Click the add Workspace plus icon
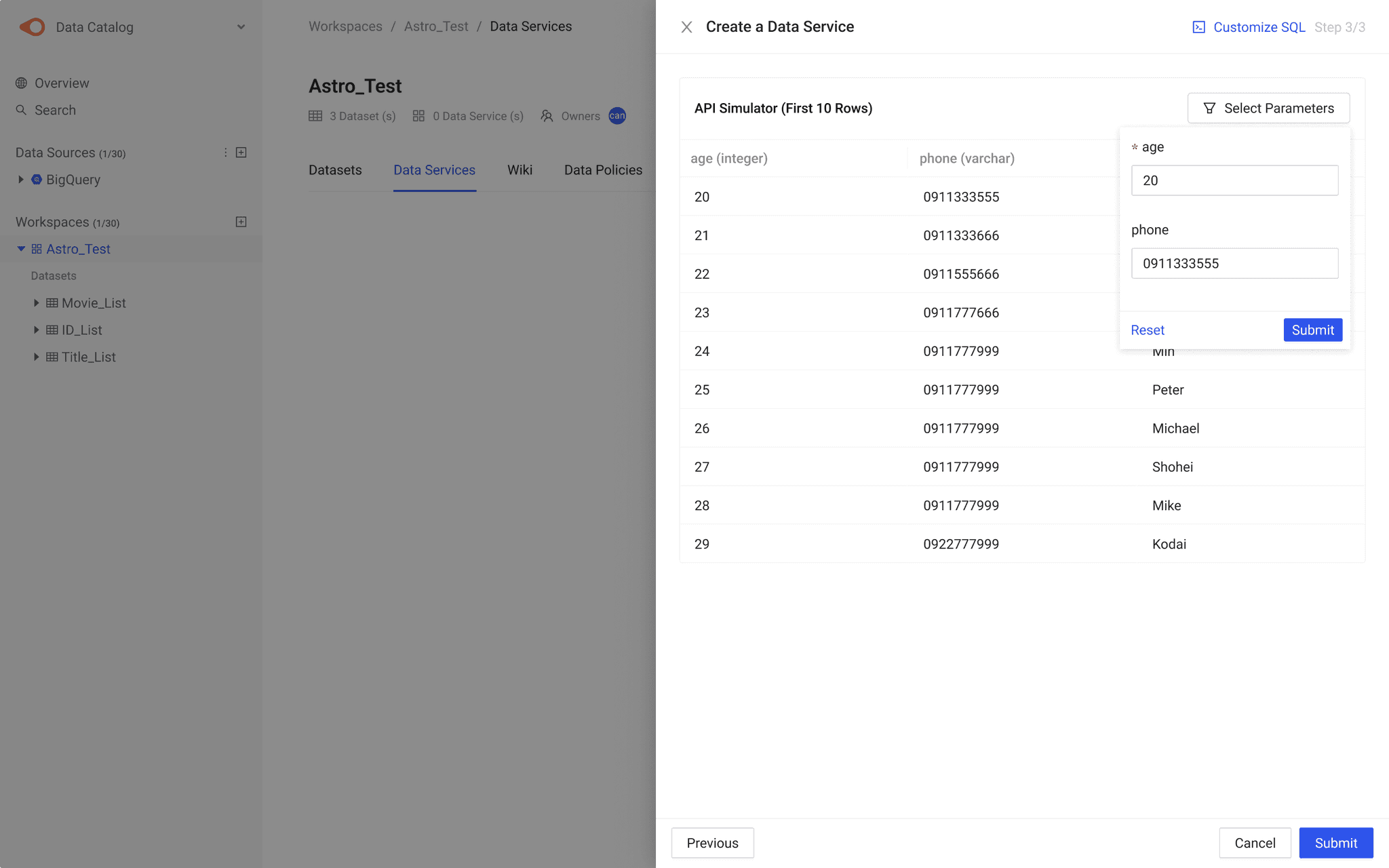 241,222
